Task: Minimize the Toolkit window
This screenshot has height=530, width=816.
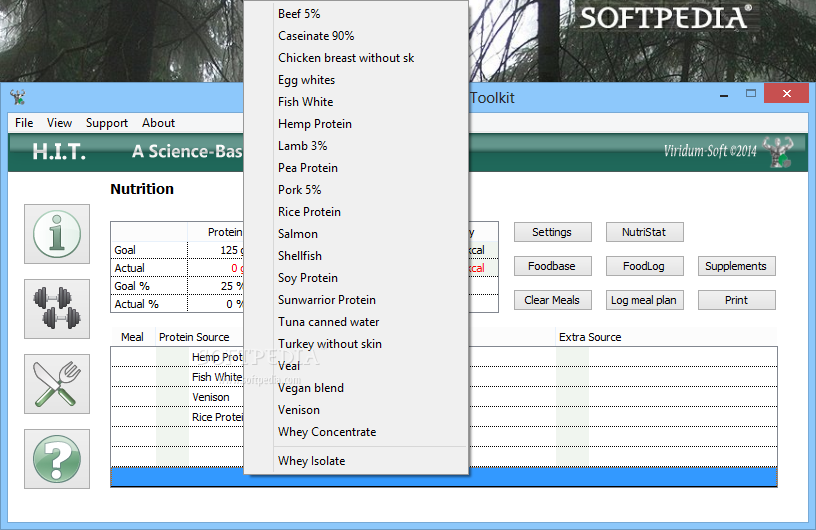Action: tap(724, 95)
